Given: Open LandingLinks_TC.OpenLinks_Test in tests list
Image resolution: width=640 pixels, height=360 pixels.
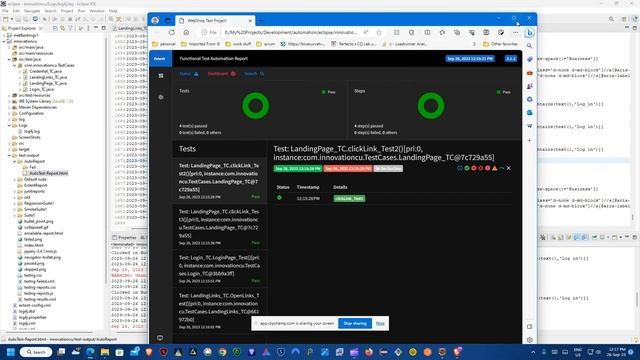Looking at the screenshot, I should click(219, 311).
